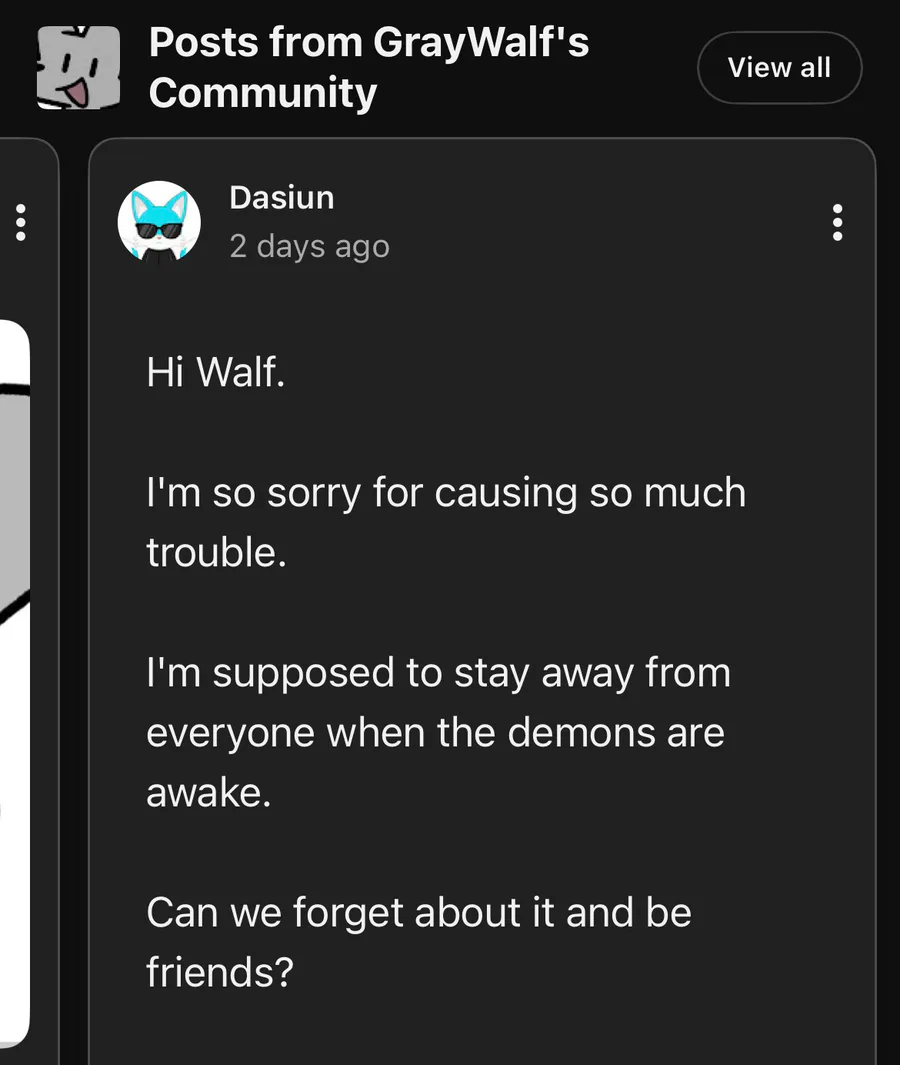Click GrayWalf's community channel avatar

click(78, 67)
